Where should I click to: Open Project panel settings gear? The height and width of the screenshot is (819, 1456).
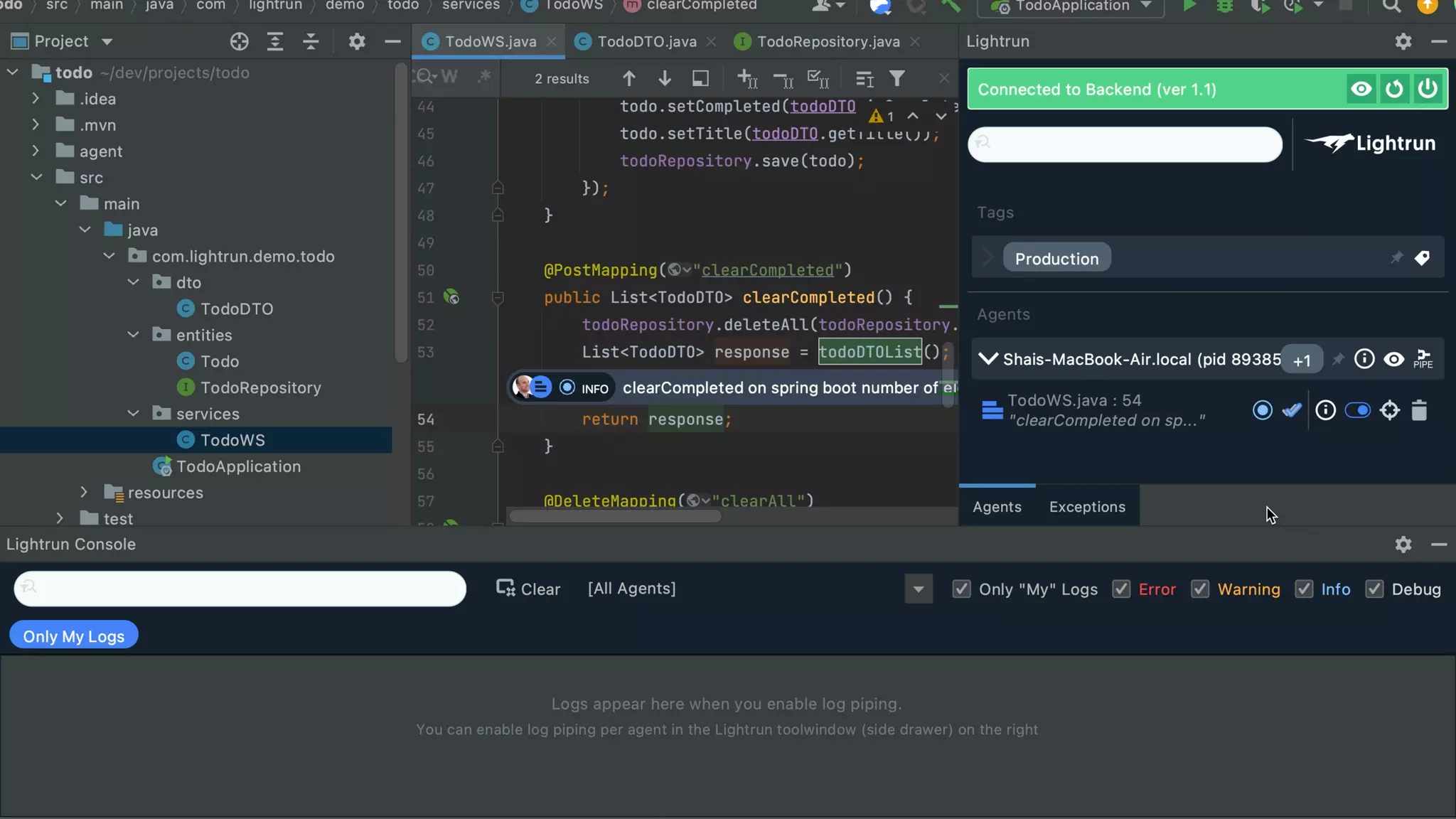coord(357,41)
